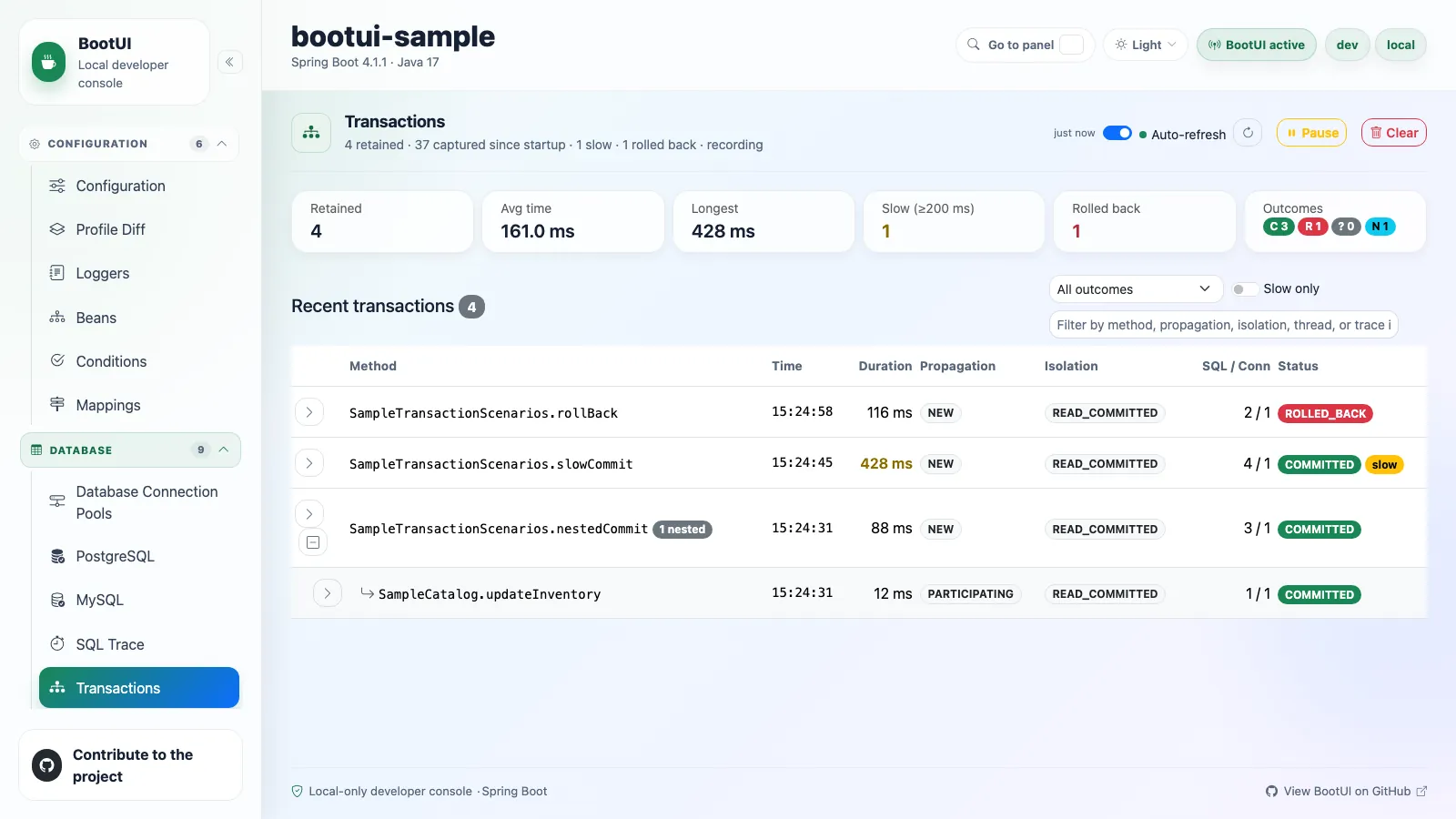Click the search magnifier icon in Go to panel
This screenshot has width=1456, height=819.
(x=974, y=45)
